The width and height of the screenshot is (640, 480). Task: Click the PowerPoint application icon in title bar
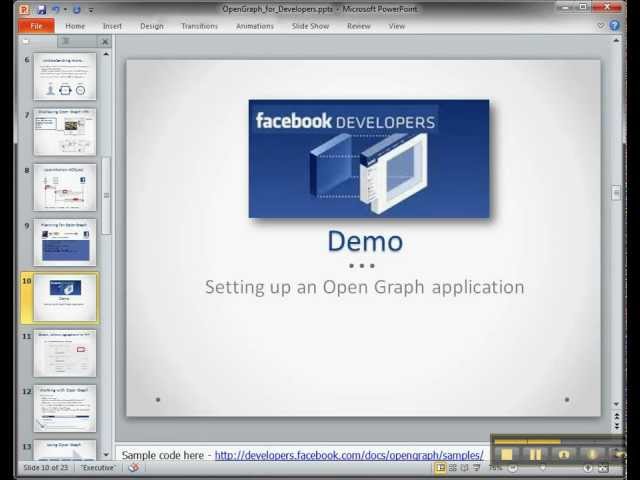click(x=24, y=9)
